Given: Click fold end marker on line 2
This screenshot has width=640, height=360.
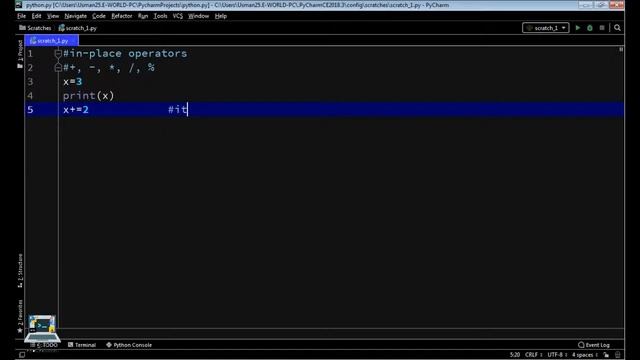Looking at the screenshot, I should click(x=58, y=68).
